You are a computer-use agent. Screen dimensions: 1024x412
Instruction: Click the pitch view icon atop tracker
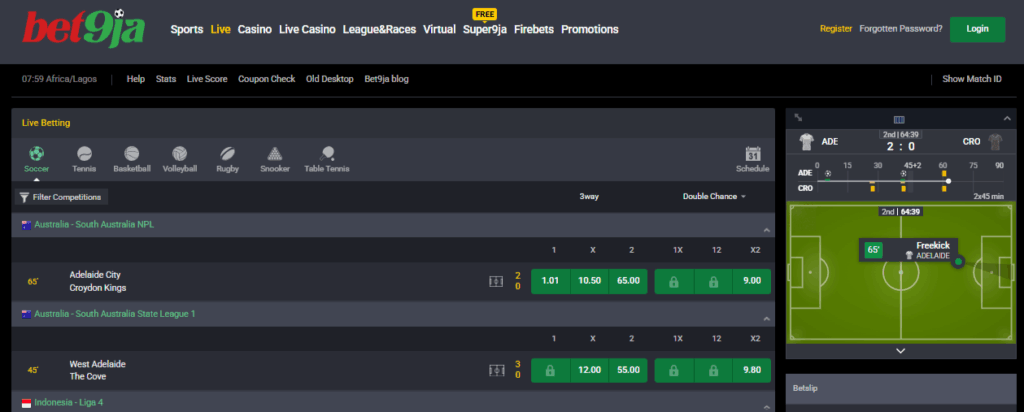(899, 119)
